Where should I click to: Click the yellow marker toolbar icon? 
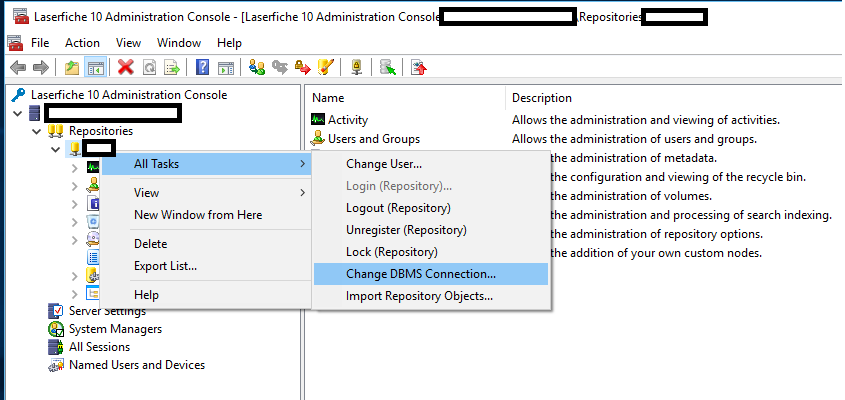coord(325,67)
